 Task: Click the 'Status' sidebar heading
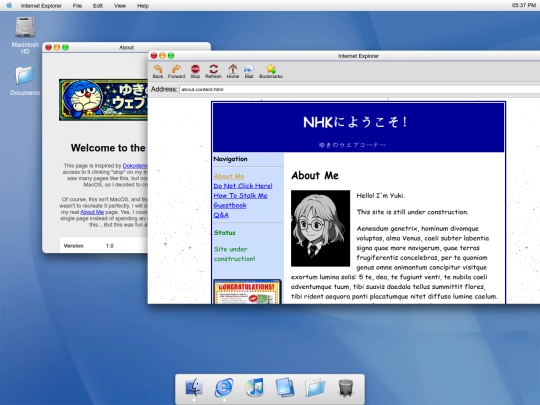(225, 233)
